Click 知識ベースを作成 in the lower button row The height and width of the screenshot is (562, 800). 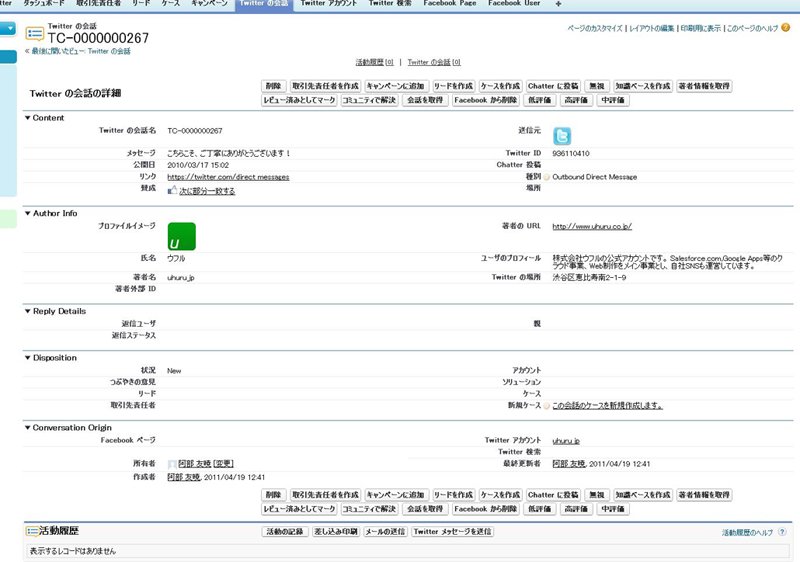[x=642, y=495]
